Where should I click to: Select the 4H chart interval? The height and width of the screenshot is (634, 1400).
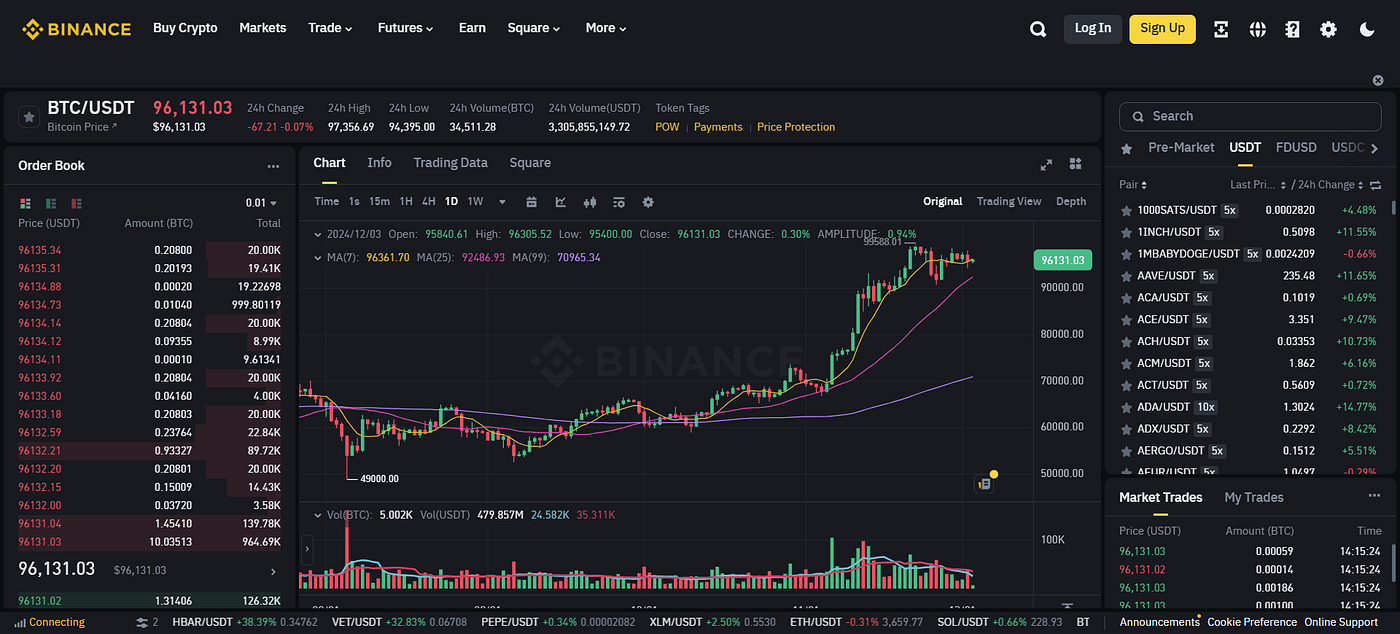tap(428, 202)
